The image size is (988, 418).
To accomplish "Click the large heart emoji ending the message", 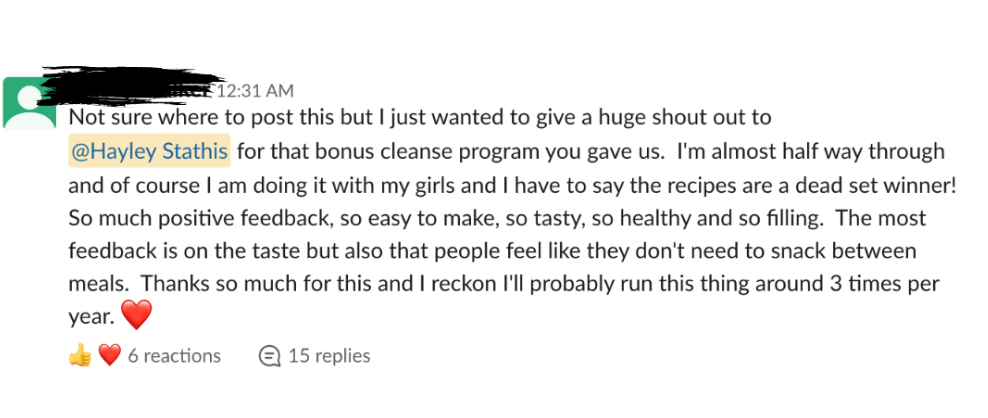I will [x=136, y=316].
